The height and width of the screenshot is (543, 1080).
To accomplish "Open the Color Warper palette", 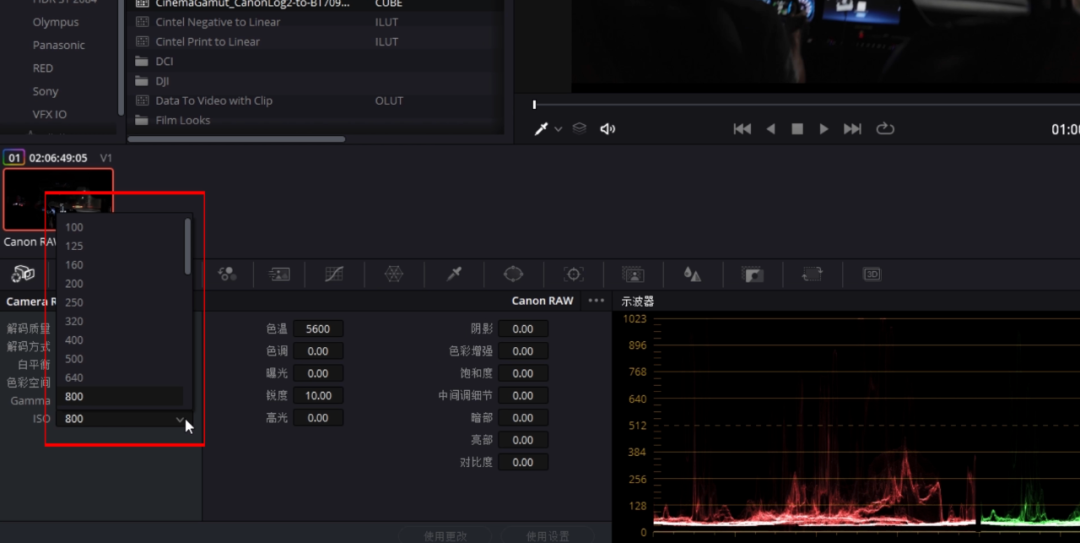I will click(393, 274).
